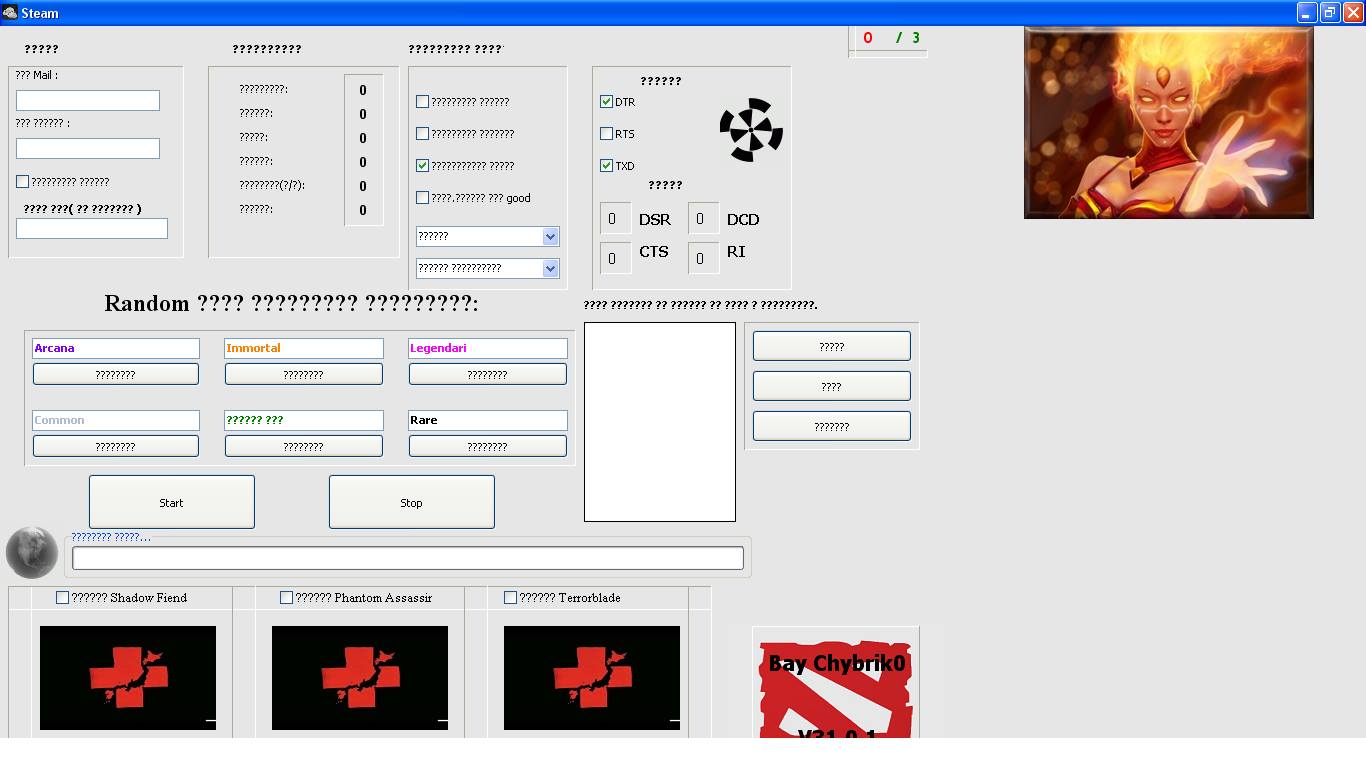Uncheck the DTR checkbox
The image size is (1366, 768).
pos(606,102)
